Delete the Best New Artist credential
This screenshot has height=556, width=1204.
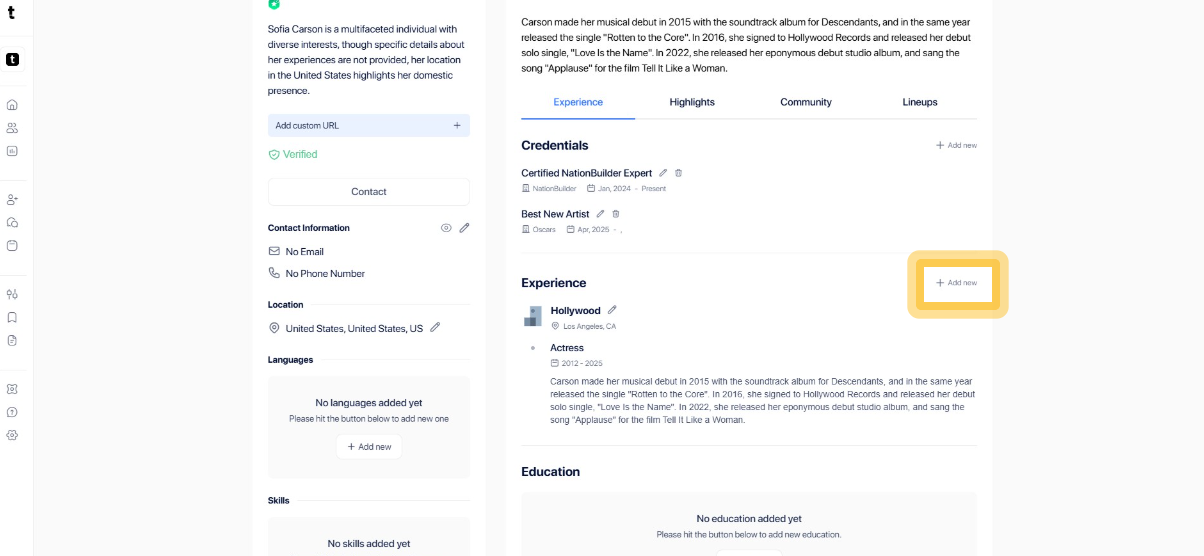point(616,214)
